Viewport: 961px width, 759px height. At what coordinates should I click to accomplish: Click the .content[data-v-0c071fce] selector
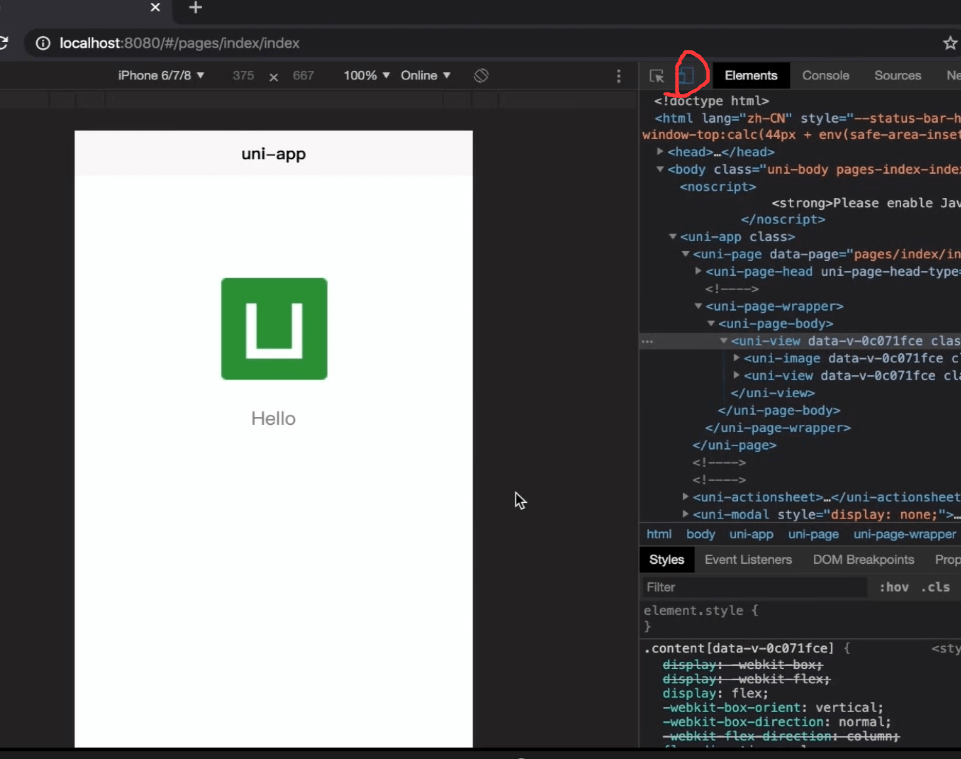[x=739, y=648]
